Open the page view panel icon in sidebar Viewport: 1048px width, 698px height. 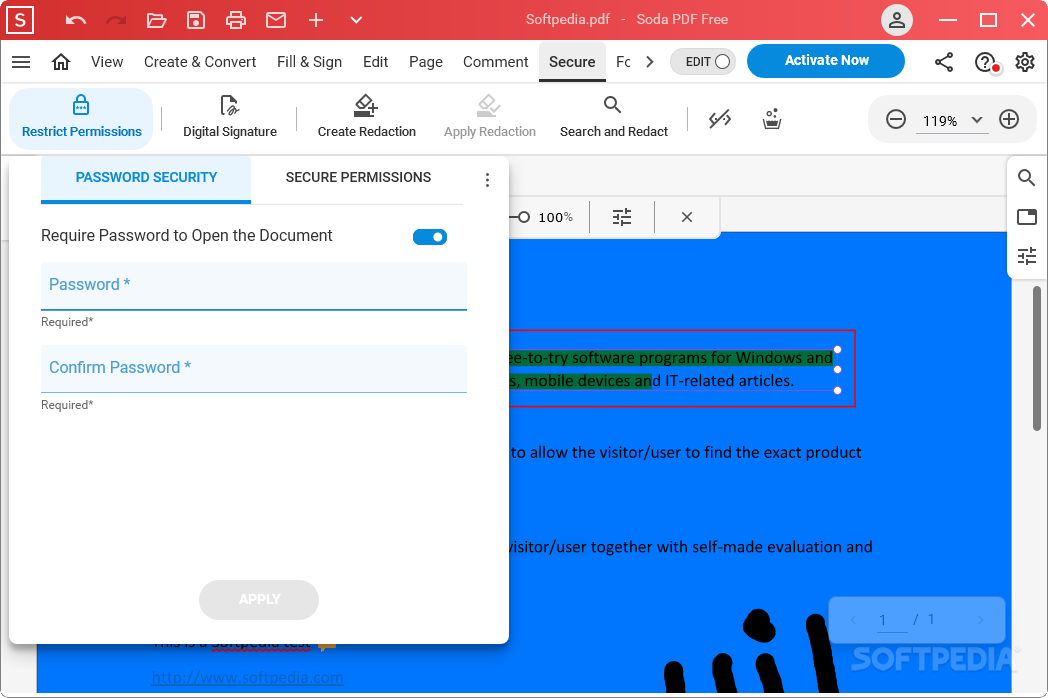(1027, 217)
